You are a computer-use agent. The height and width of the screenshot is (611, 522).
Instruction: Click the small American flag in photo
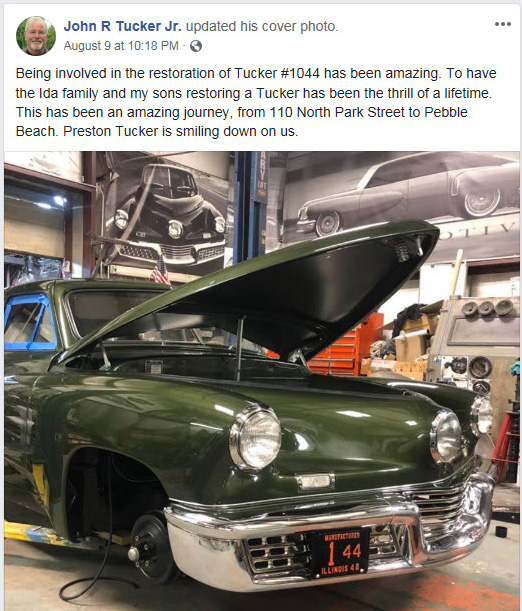[160, 270]
